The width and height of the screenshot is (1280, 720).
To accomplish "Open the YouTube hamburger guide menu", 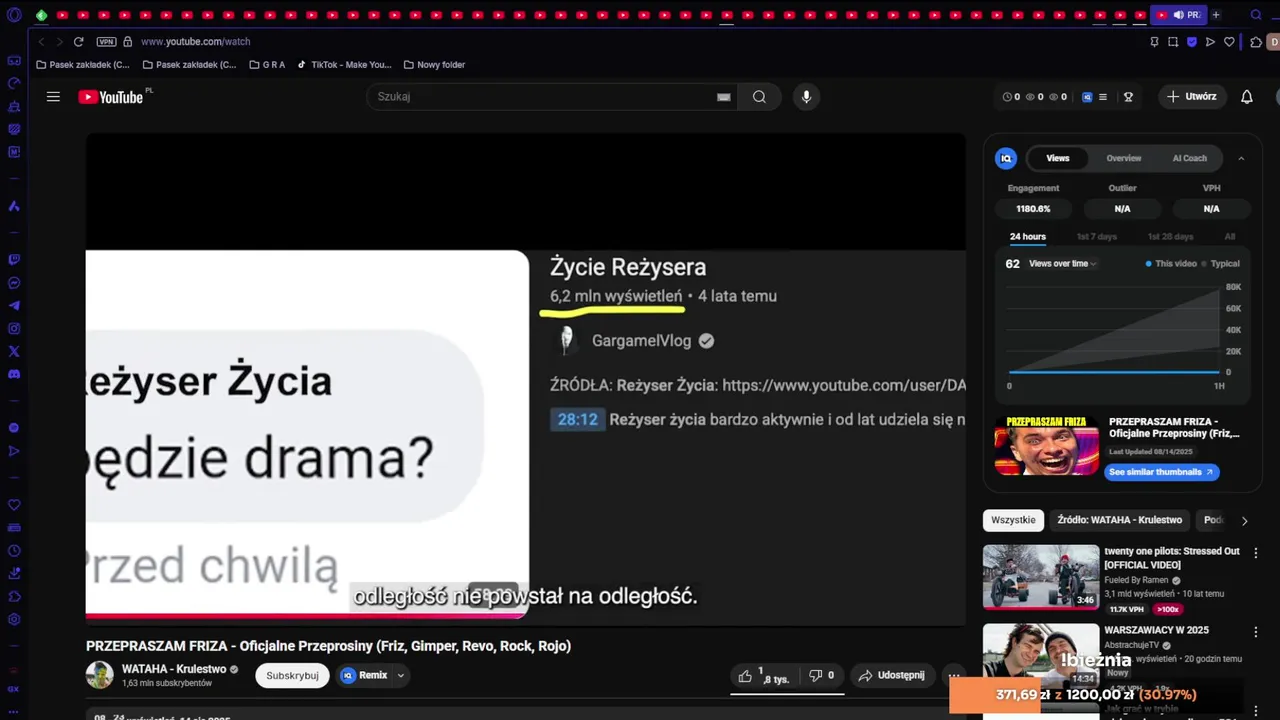I will pyautogui.click(x=53, y=97).
